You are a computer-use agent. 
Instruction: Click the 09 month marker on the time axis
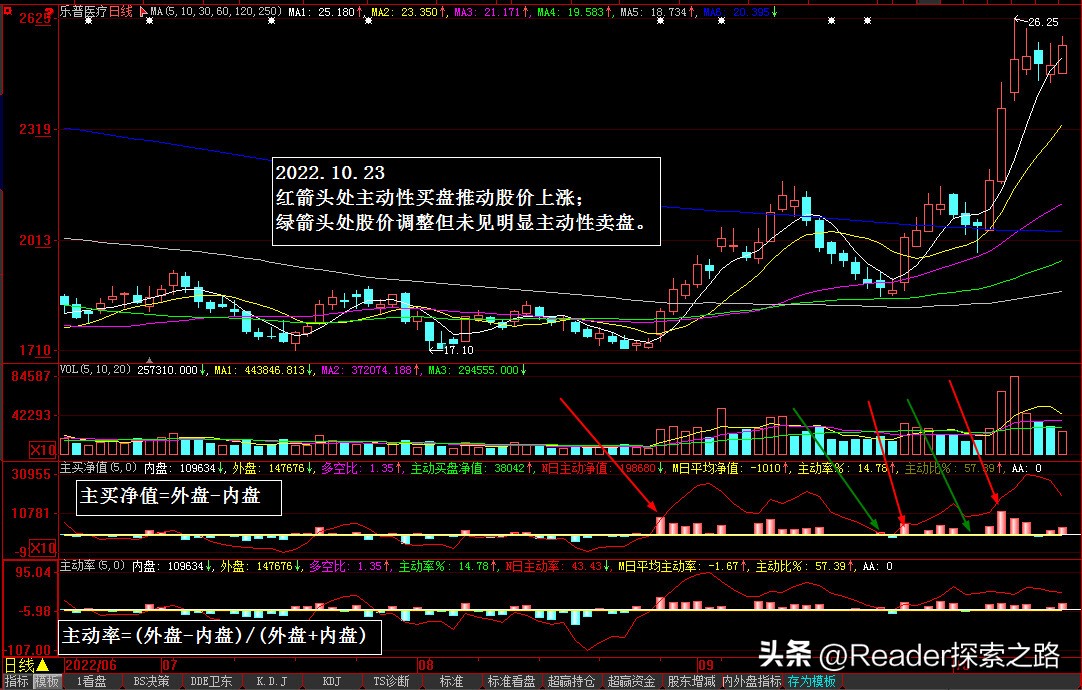705,666
